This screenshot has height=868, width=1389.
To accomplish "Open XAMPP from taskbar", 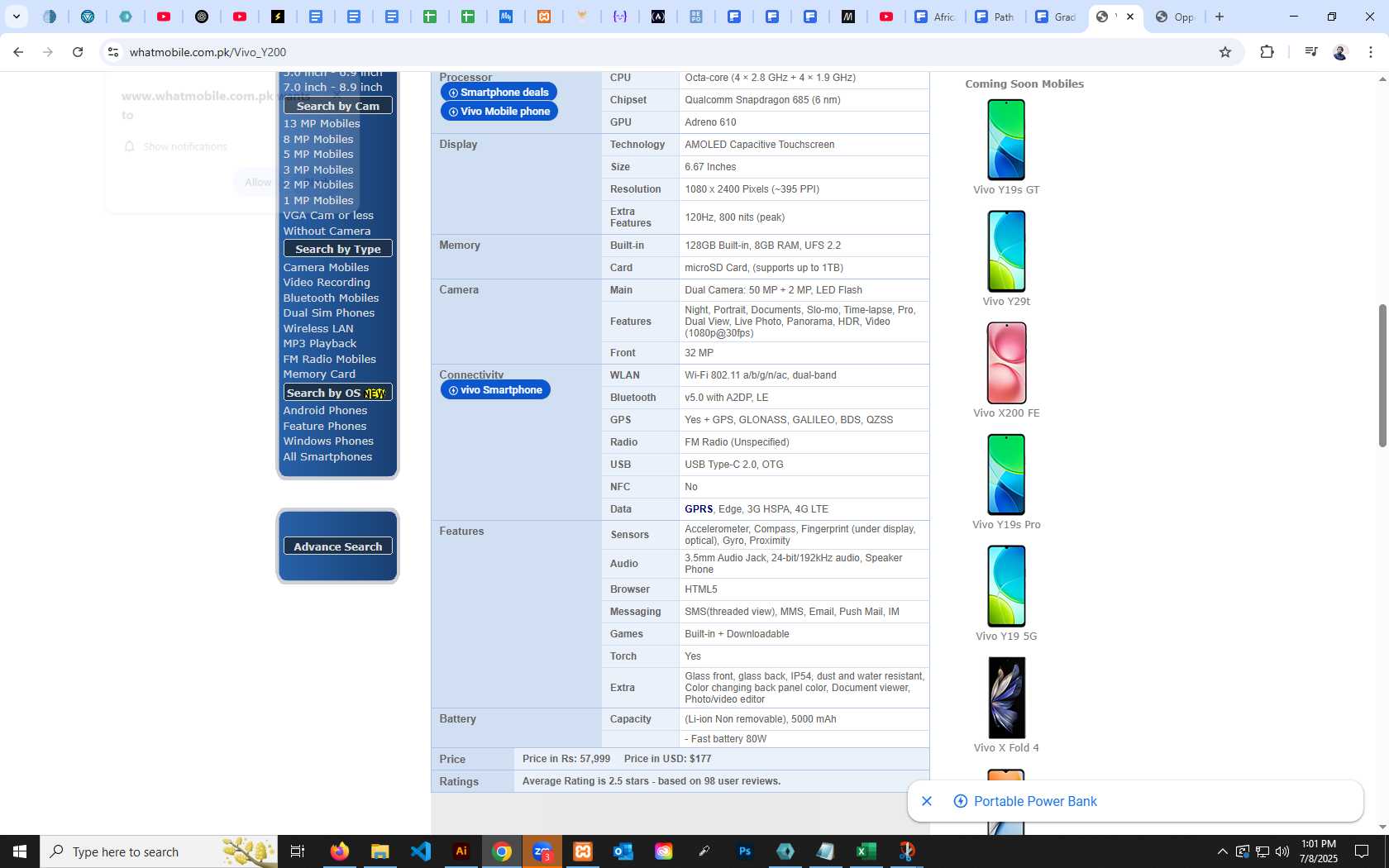I will point(583,851).
